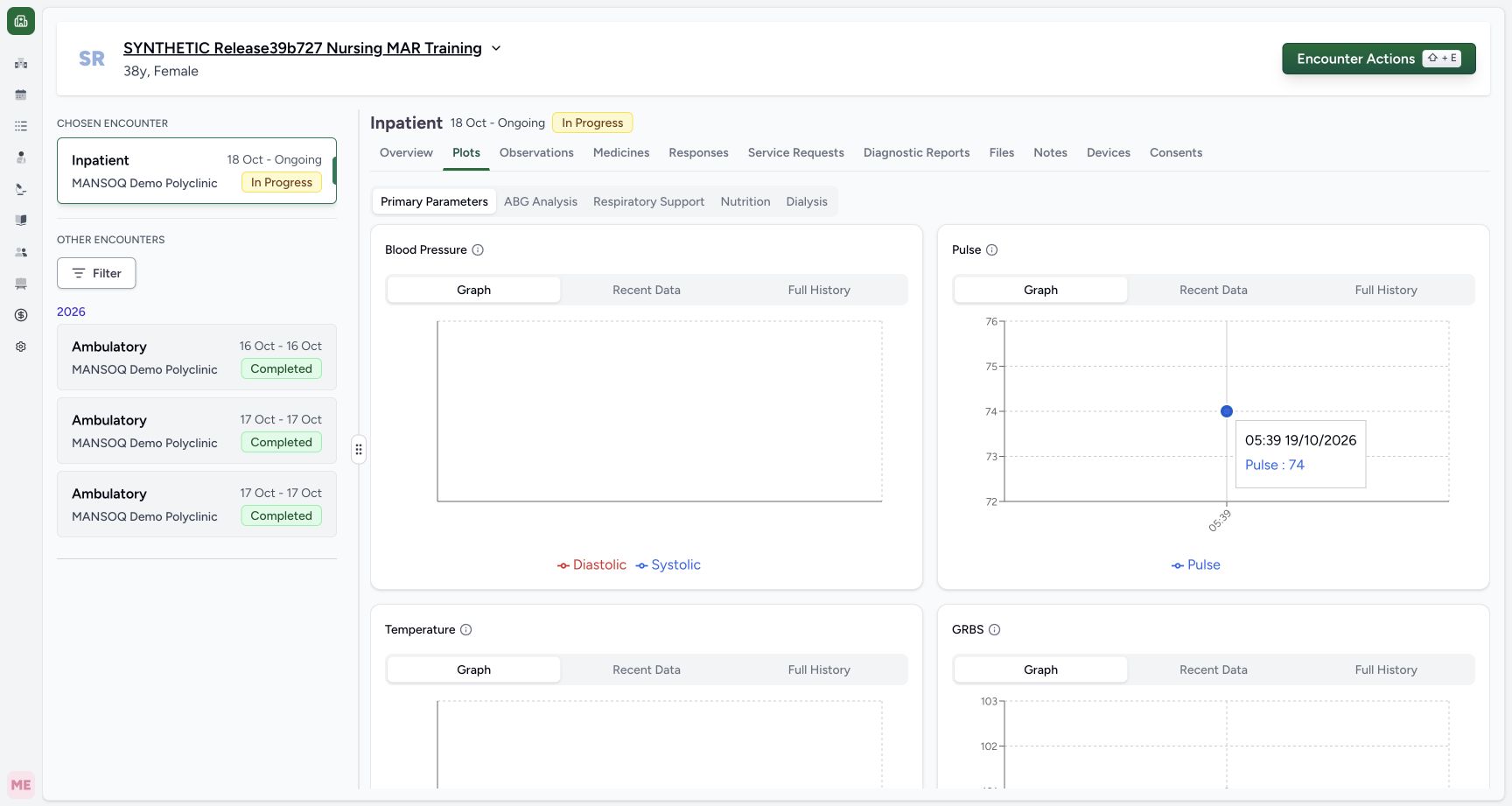Show Full History for Pulse
This screenshot has width=1512, height=806.
1386,290
